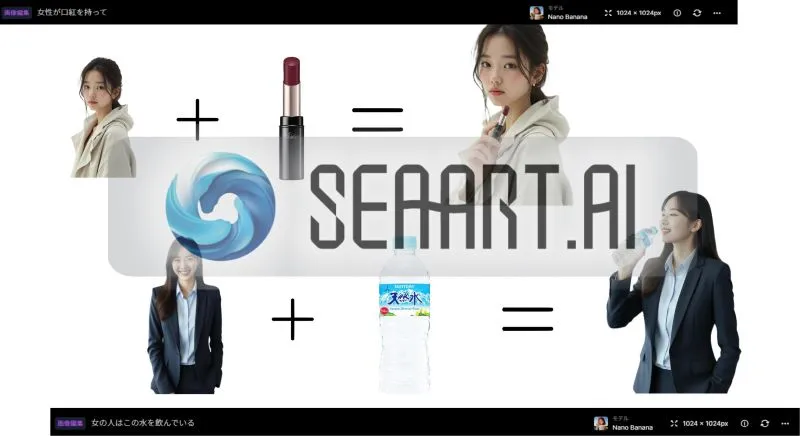Click the info icon in the 口紅 prompt bar
The height and width of the screenshot is (436, 800).
point(677,13)
